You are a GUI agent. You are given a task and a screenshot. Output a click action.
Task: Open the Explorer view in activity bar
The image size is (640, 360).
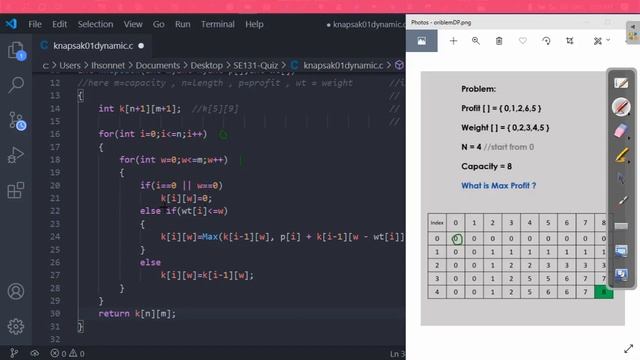(x=16, y=51)
